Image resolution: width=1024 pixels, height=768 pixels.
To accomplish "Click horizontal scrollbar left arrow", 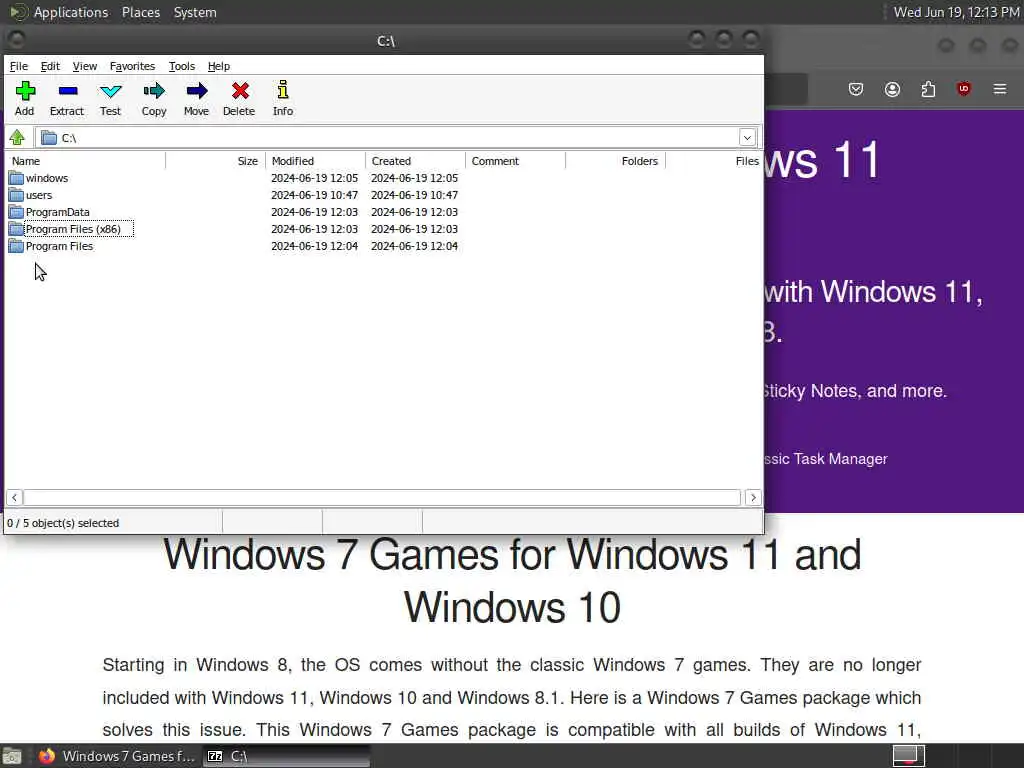I will pyautogui.click(x=14, y=498).
